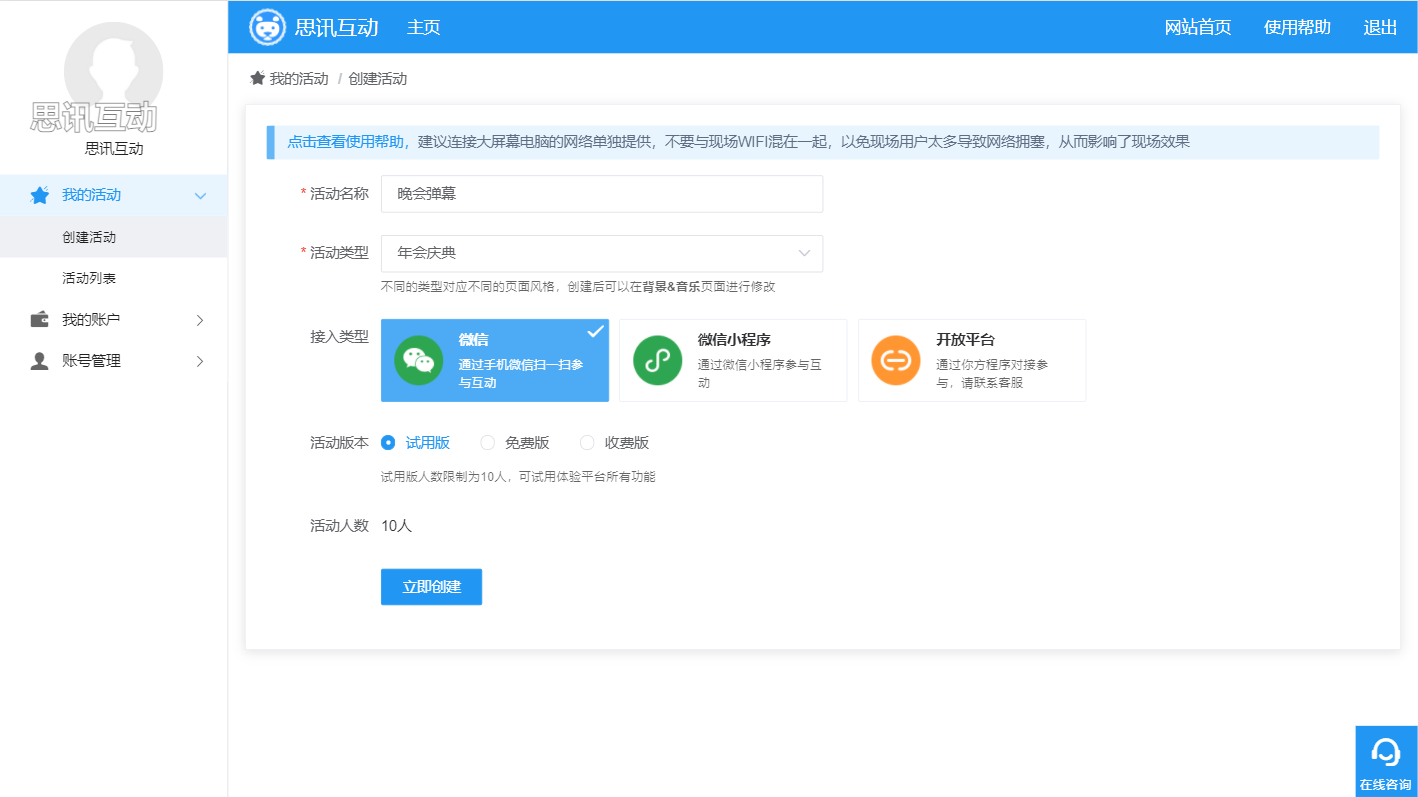This screenshot has width=1418, height=797.
Task: Click the orange 开放平台 link icon
Action: [896, 360]
